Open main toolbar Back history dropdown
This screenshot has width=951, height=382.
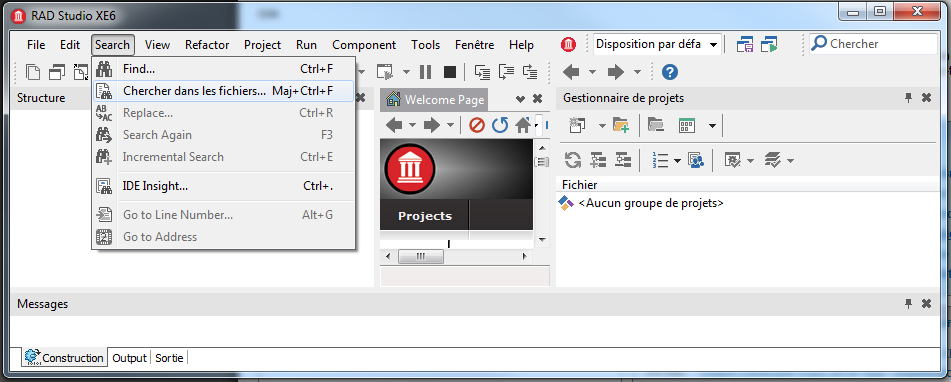593,73
